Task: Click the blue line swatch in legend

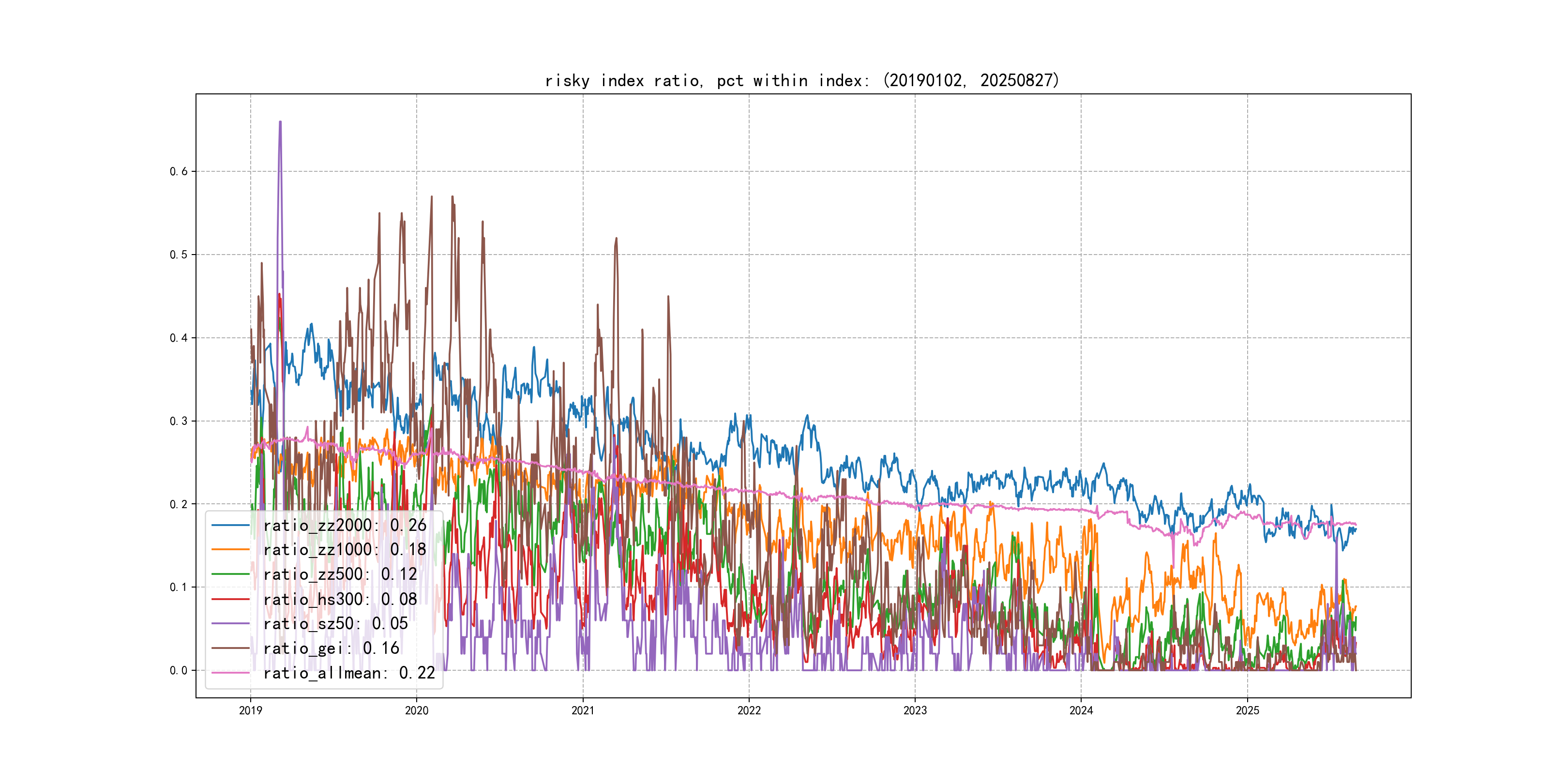Action: [x=231, y=525]
